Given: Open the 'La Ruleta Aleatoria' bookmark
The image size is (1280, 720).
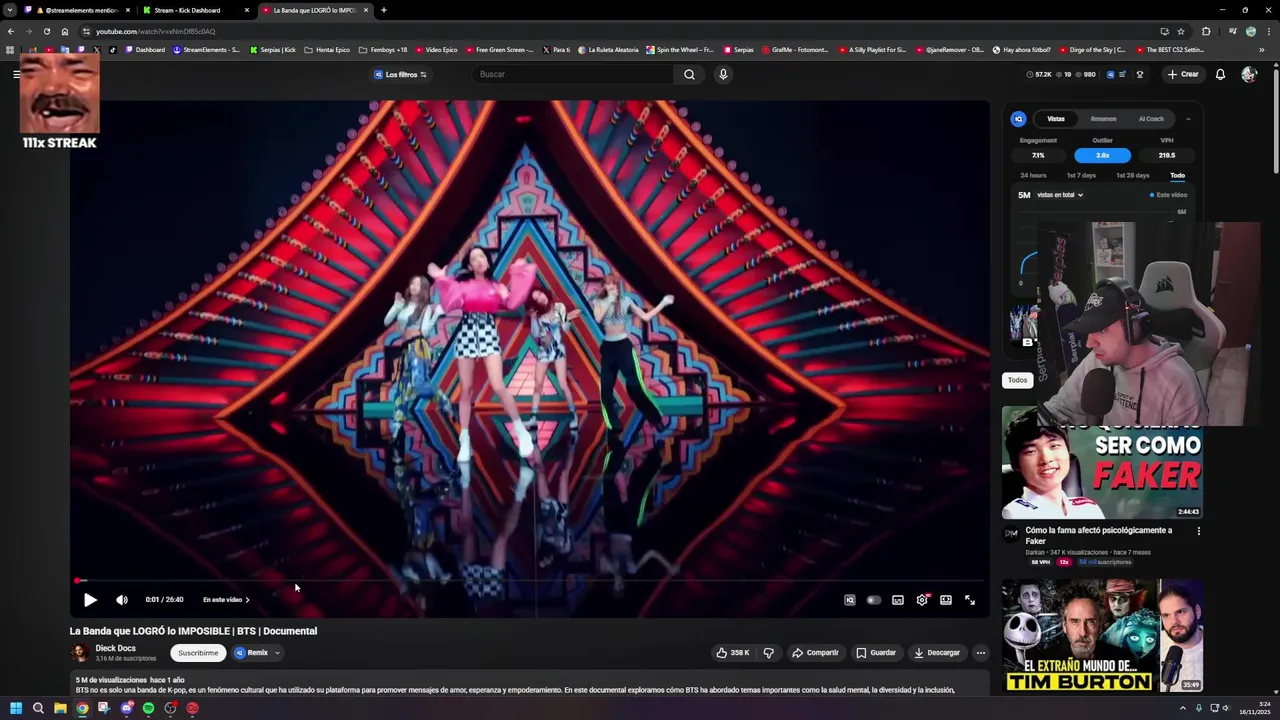Looking at the screenshot, I should click(608, 49).
